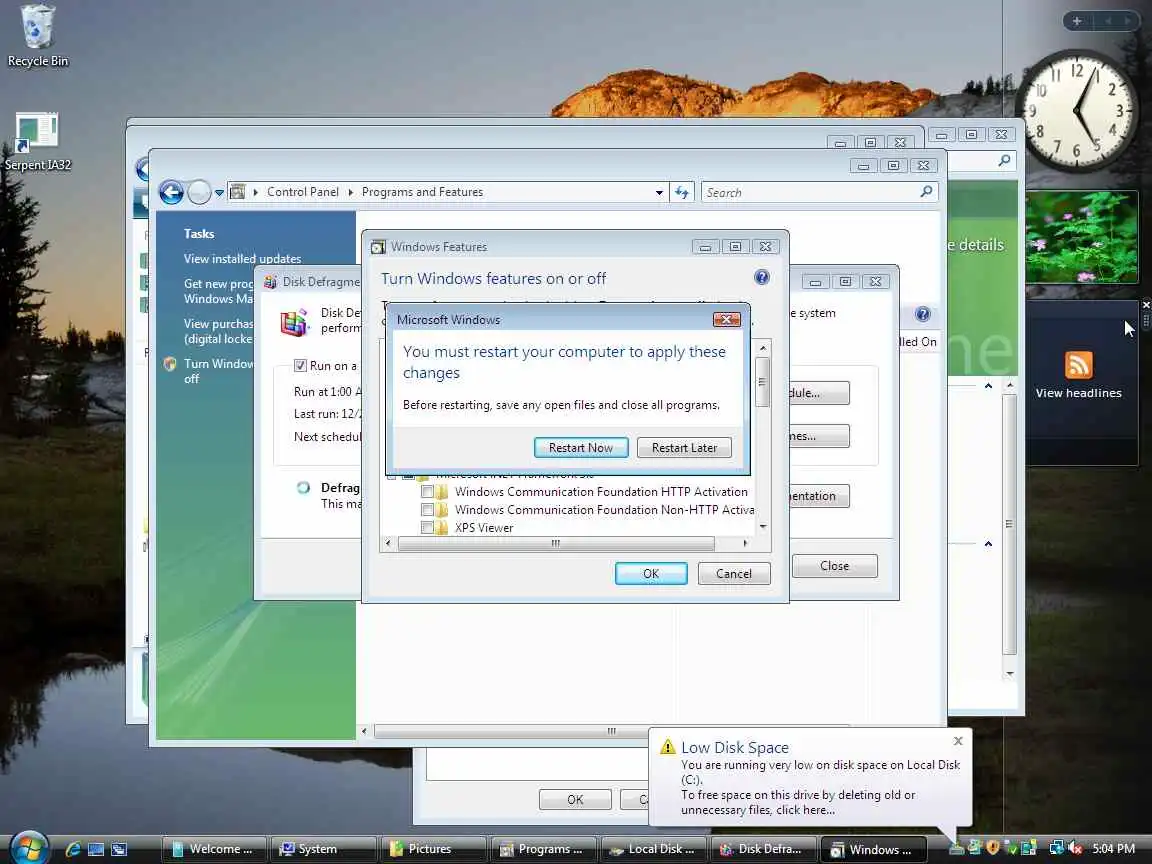Open Turn Windows features on or off link

click(218, 371)
